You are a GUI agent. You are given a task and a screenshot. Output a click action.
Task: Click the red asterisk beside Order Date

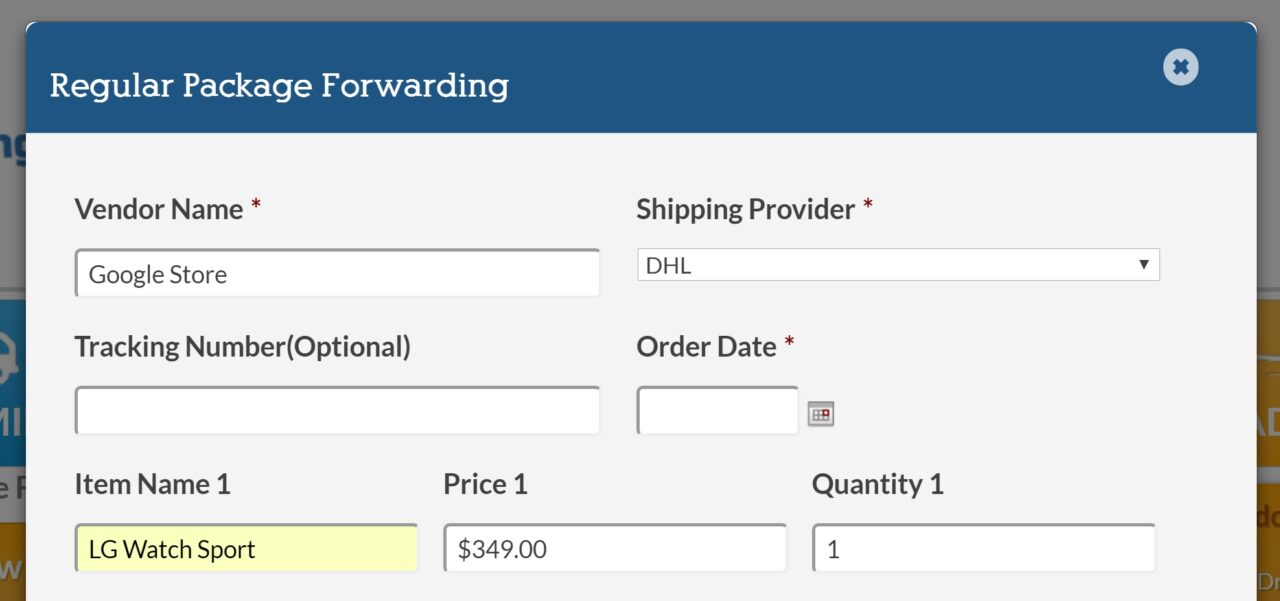coord(789,344)
